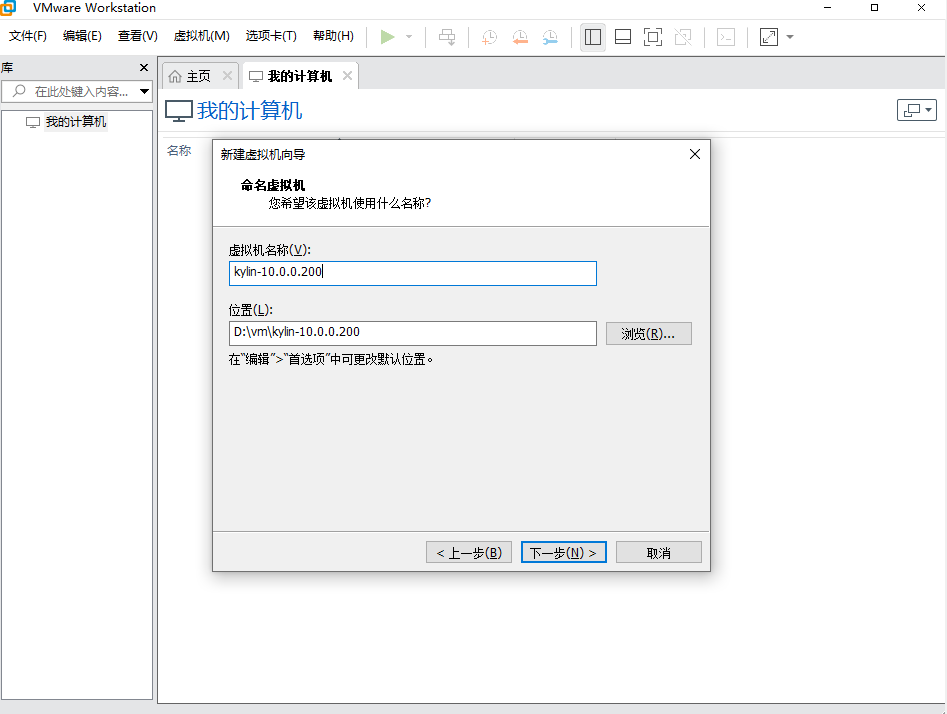Click the revert to snapshot icon
The width and height of the screenshot is (947, 714).
click(x=520, y=37)
